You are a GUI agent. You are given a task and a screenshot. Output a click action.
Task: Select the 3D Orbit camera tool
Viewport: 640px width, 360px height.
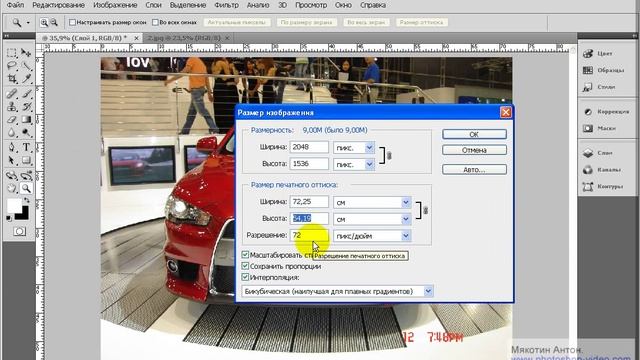point(26,176)
